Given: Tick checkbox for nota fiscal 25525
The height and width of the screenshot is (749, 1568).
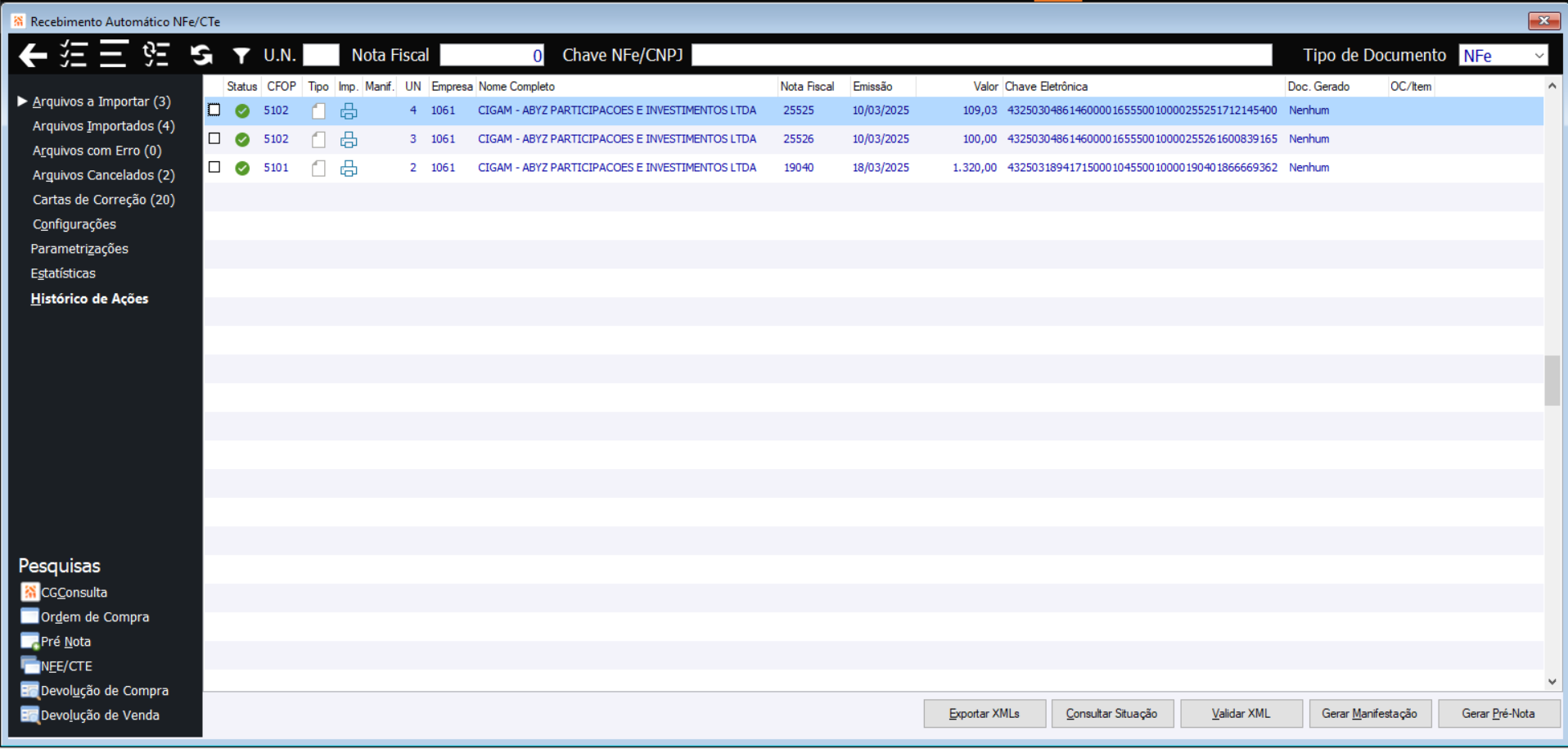Looking at the screenshot, I should 214,110.
